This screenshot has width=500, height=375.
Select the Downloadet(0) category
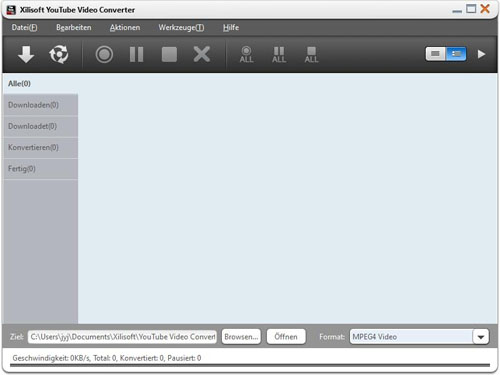tap(40, 126)
